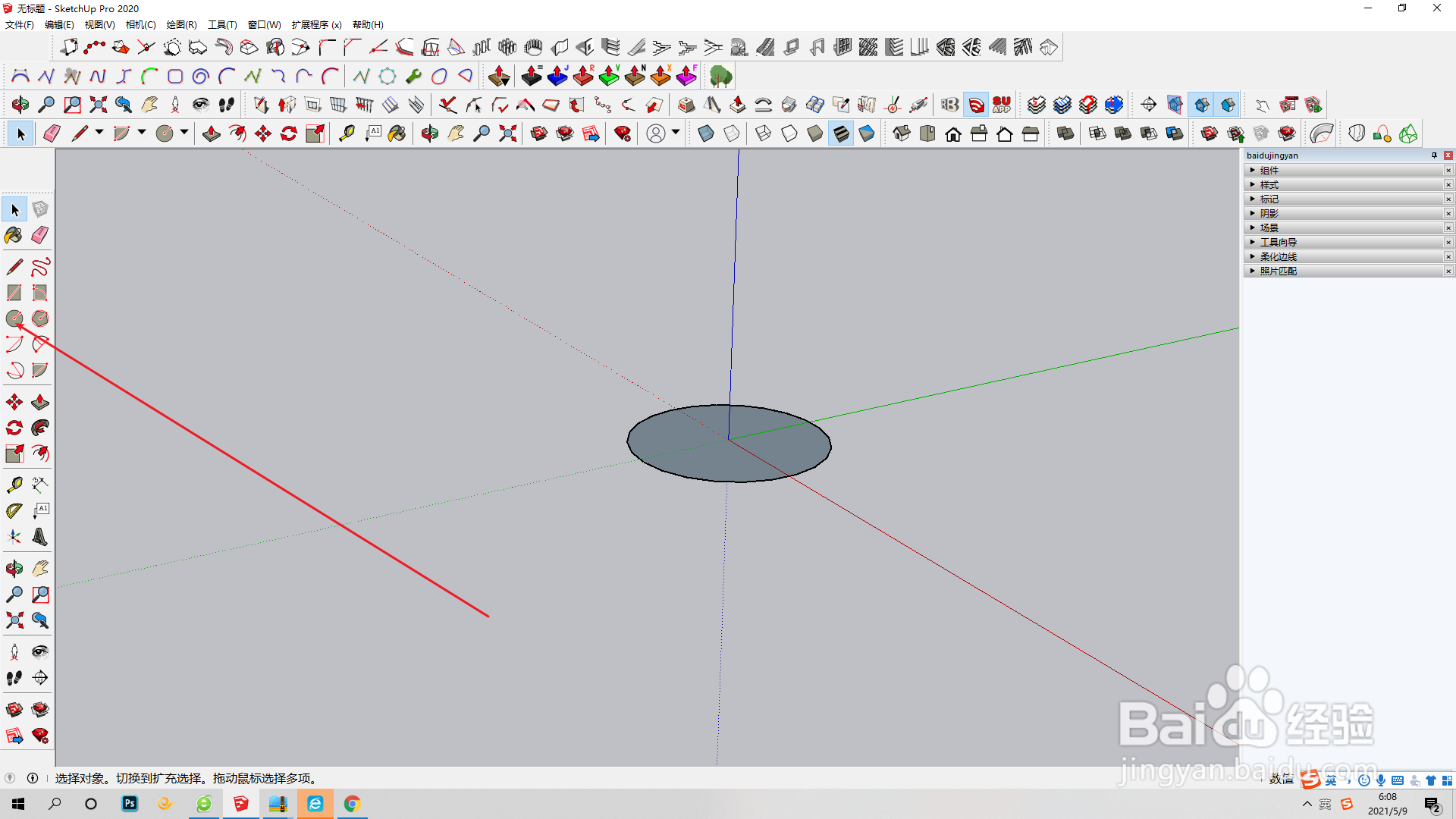Viewport: 1456px width, 819px height.
Task: Open the 扩展程序 (x) menu
Action: tap(316, 25)
